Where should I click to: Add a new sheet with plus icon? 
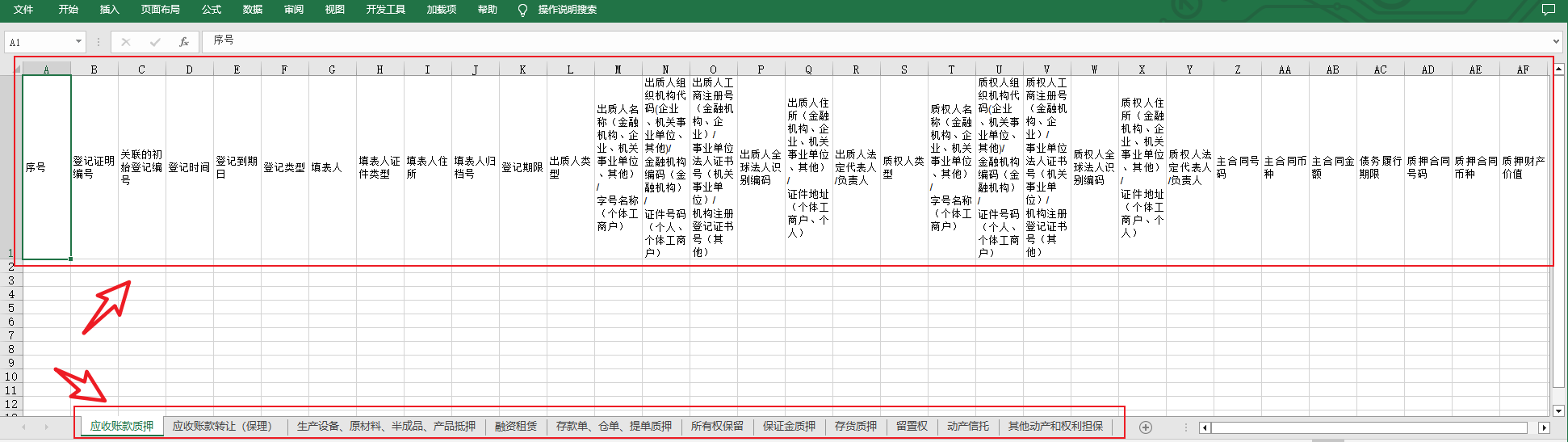[x=1145, y=427]
